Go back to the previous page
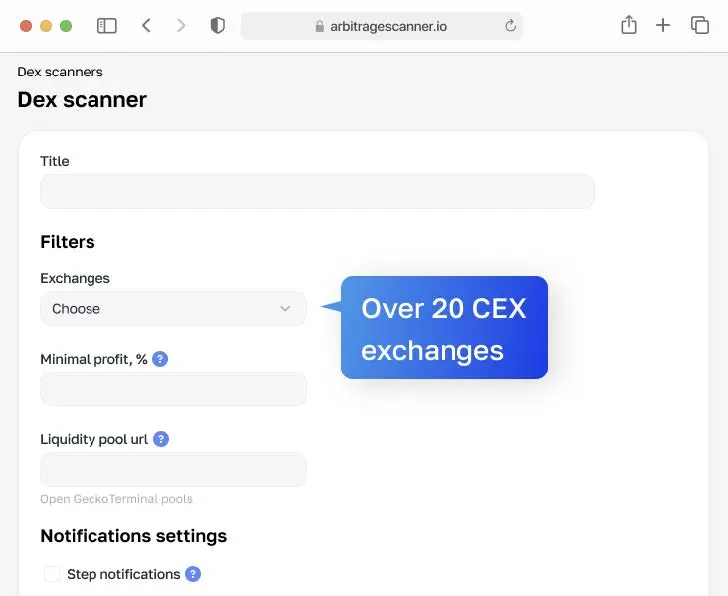Screen dimensions: 728x596 click(x=146, y=26)
